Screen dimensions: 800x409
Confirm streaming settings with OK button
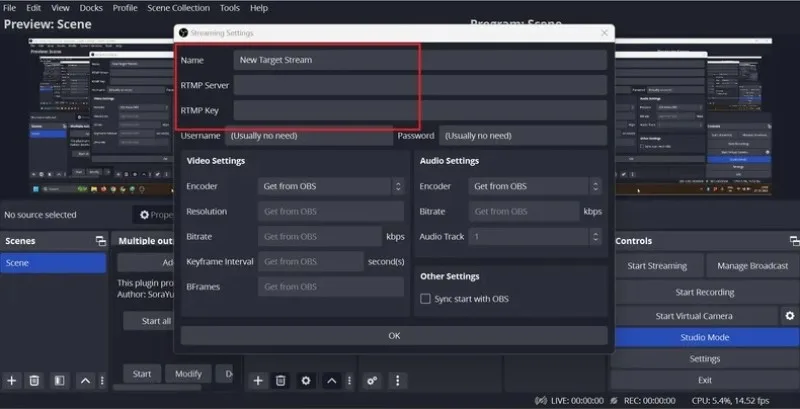pyautogui.click(x=394, y=336)
